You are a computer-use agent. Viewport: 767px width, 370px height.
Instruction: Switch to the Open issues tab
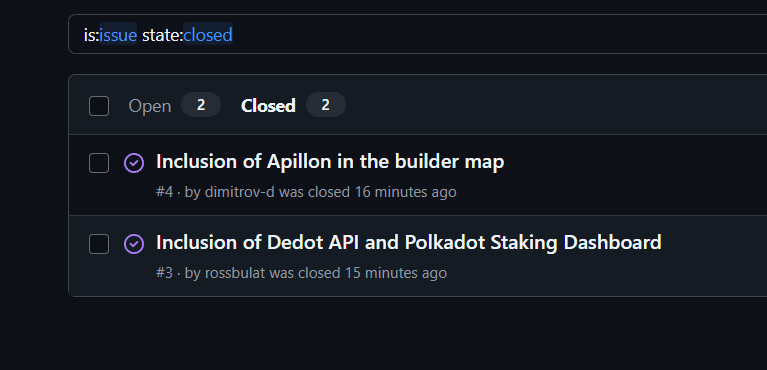coord(150,106)
